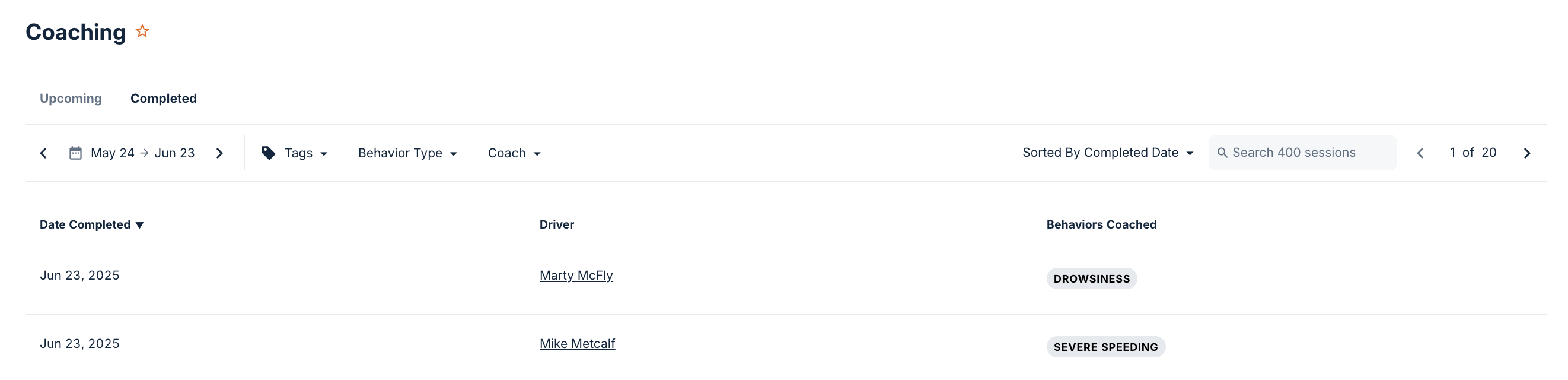Switch to the Upcoming tab
This screenshot has height=380, width=1568.
click(71, 98)
